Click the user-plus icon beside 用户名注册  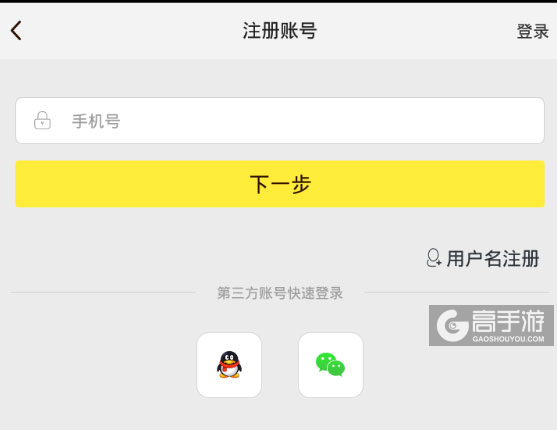point(433,258)
